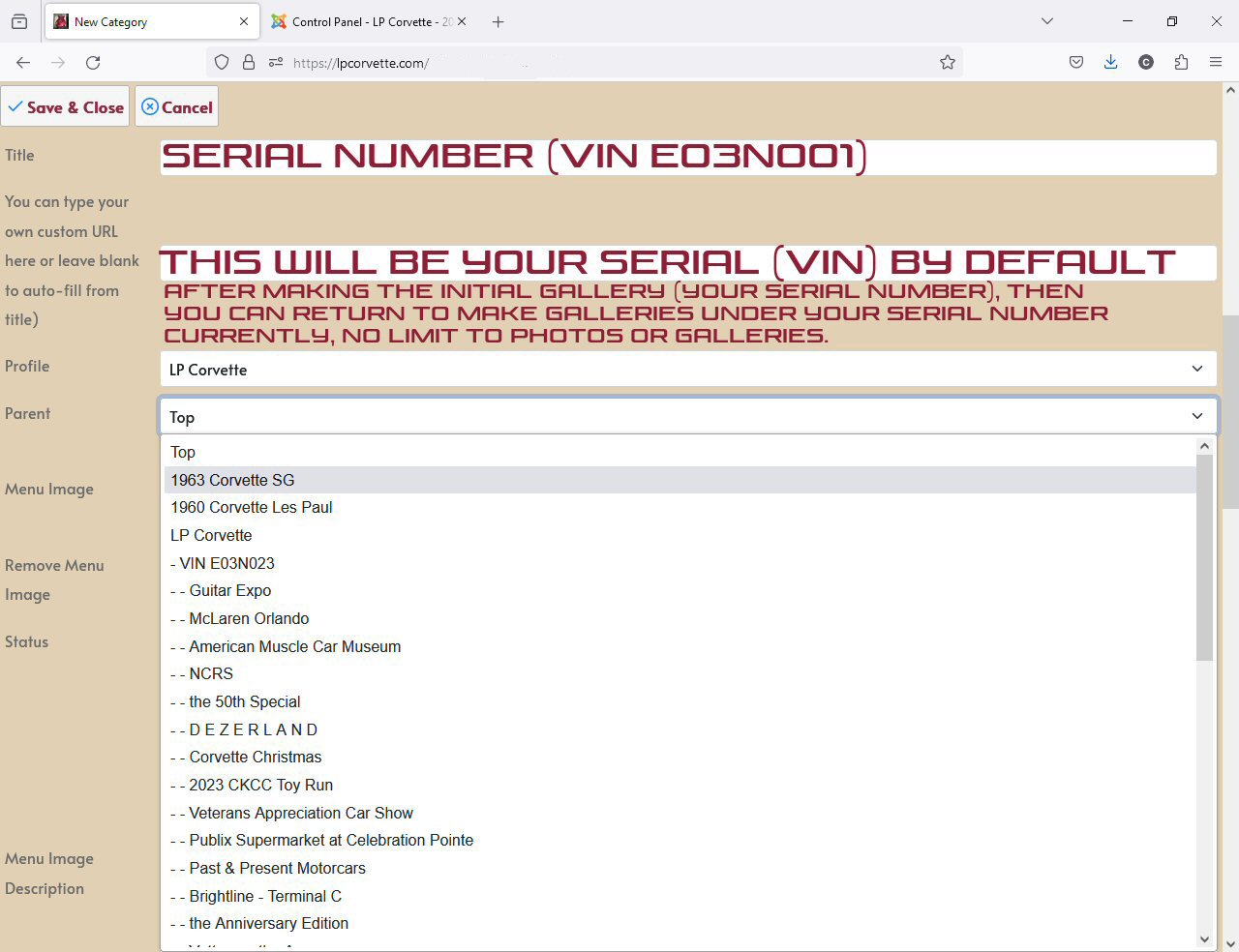This screenshot has width=1239, height=952.
Task: Open a new tab with plus button
Action: 498,21
